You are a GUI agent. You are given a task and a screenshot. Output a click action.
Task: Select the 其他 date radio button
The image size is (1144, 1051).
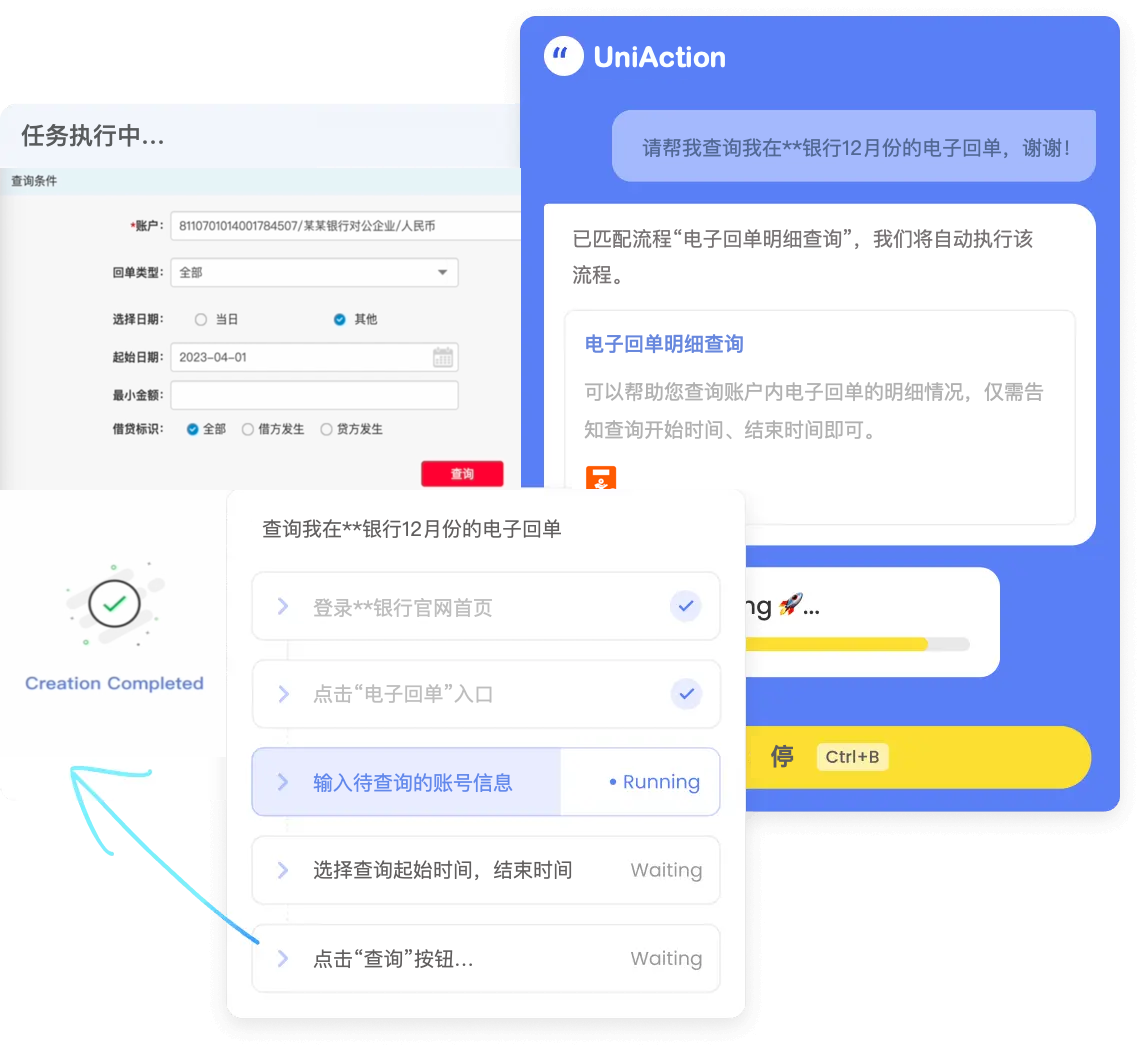point(339,319)
